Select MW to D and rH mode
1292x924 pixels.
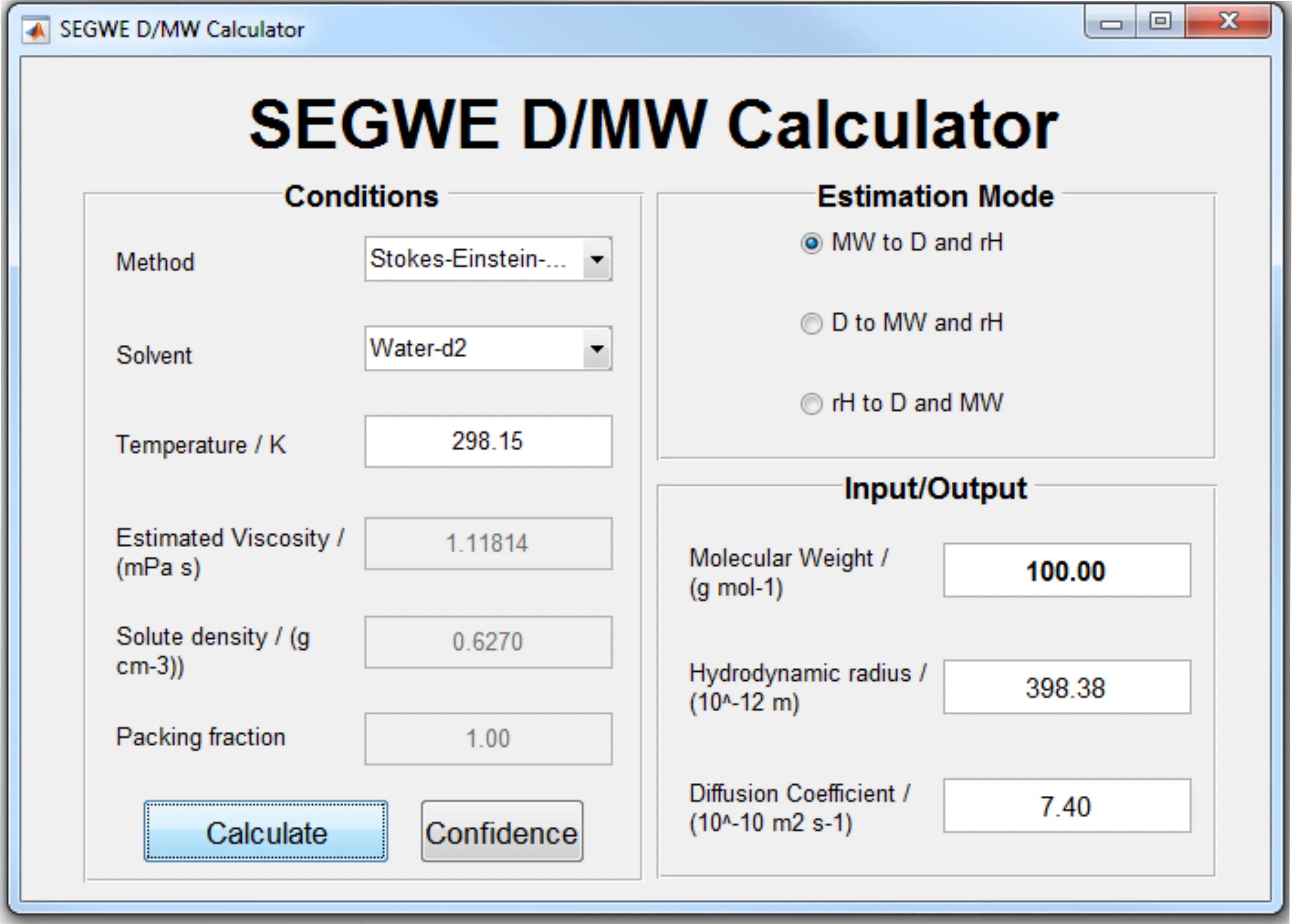coord(811,244)
